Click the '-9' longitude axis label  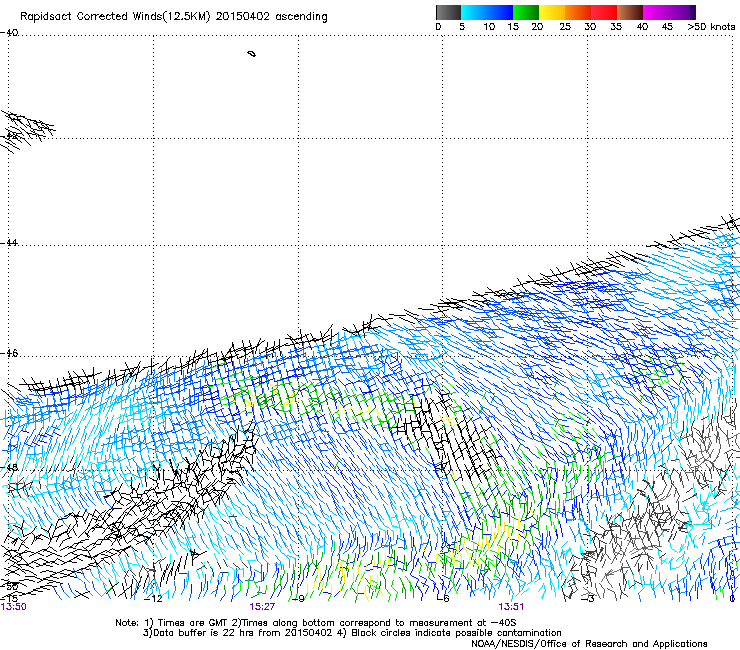pos(298,599)
